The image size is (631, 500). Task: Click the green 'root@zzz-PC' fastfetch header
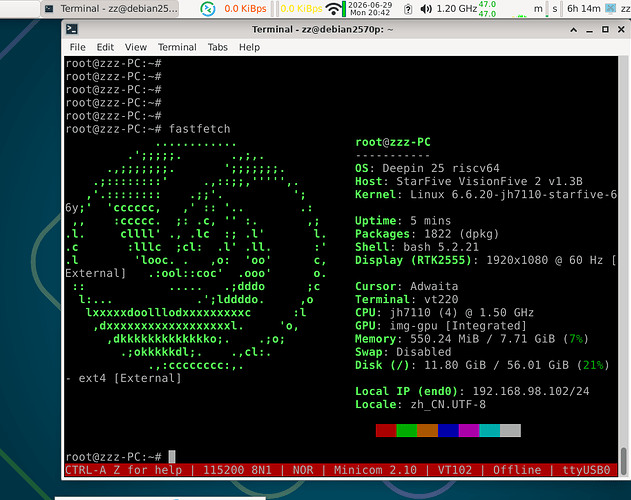[x=393, y=142]
